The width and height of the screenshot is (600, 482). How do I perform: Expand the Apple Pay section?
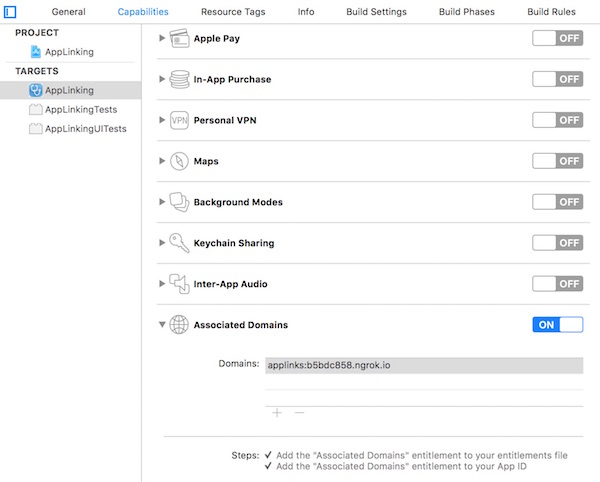162,38
